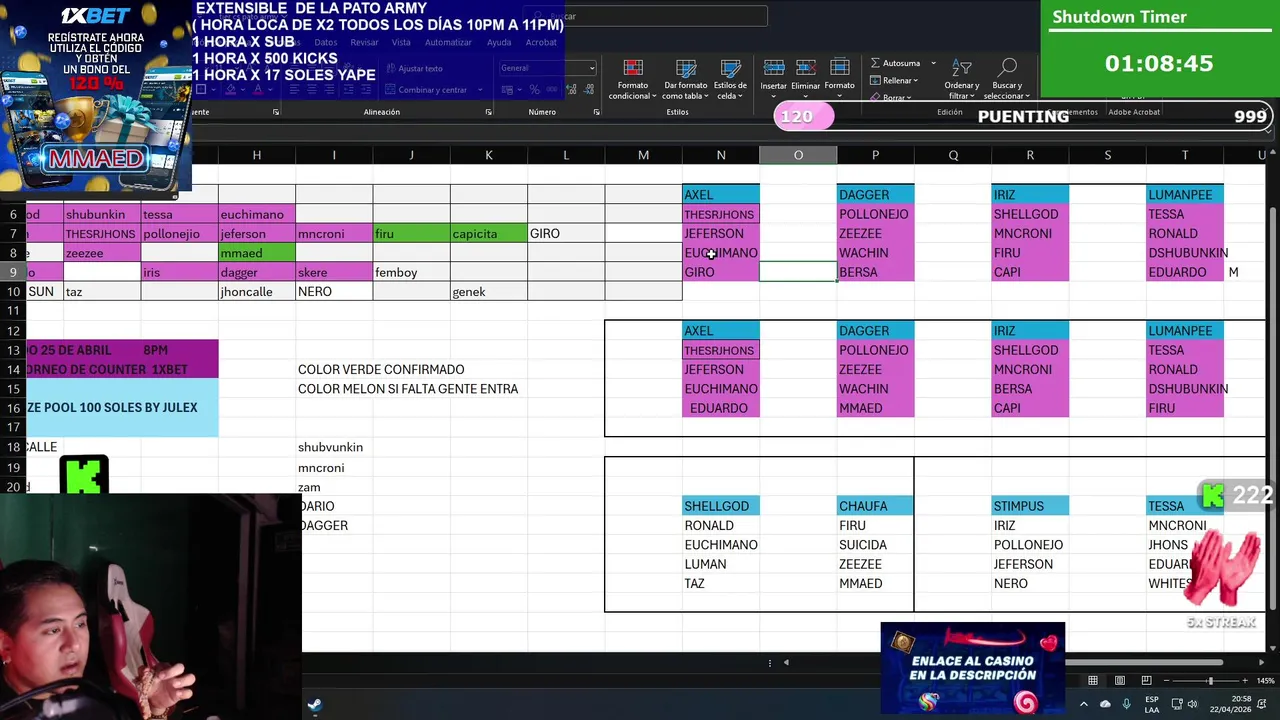1280x720 pixels.
Task: Open the Datos ribbon tab
Action: pos(326,42)
